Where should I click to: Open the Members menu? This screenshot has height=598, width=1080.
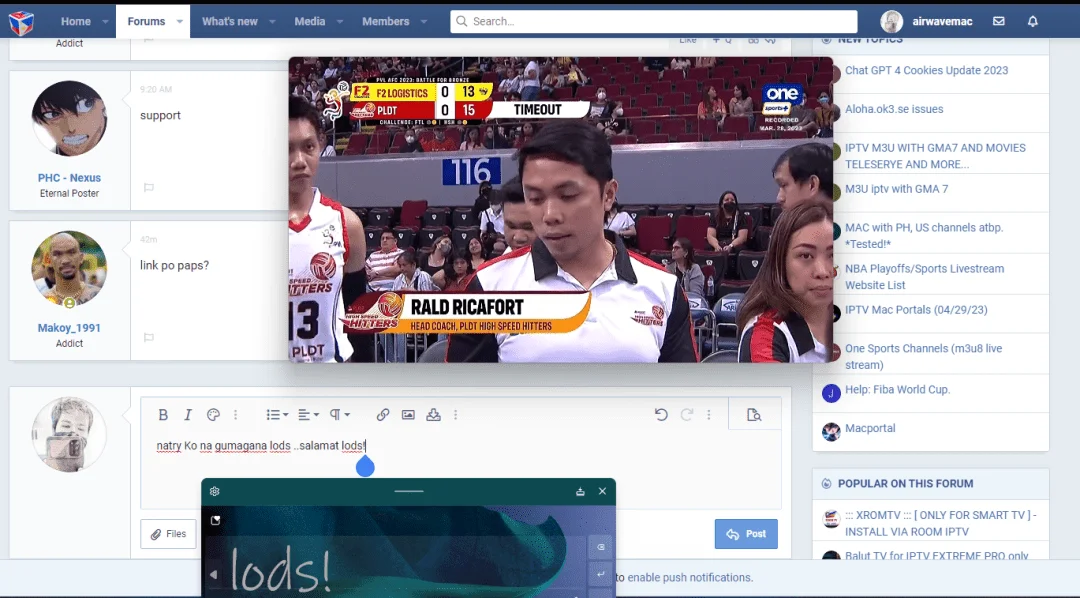tap(386, 21)
